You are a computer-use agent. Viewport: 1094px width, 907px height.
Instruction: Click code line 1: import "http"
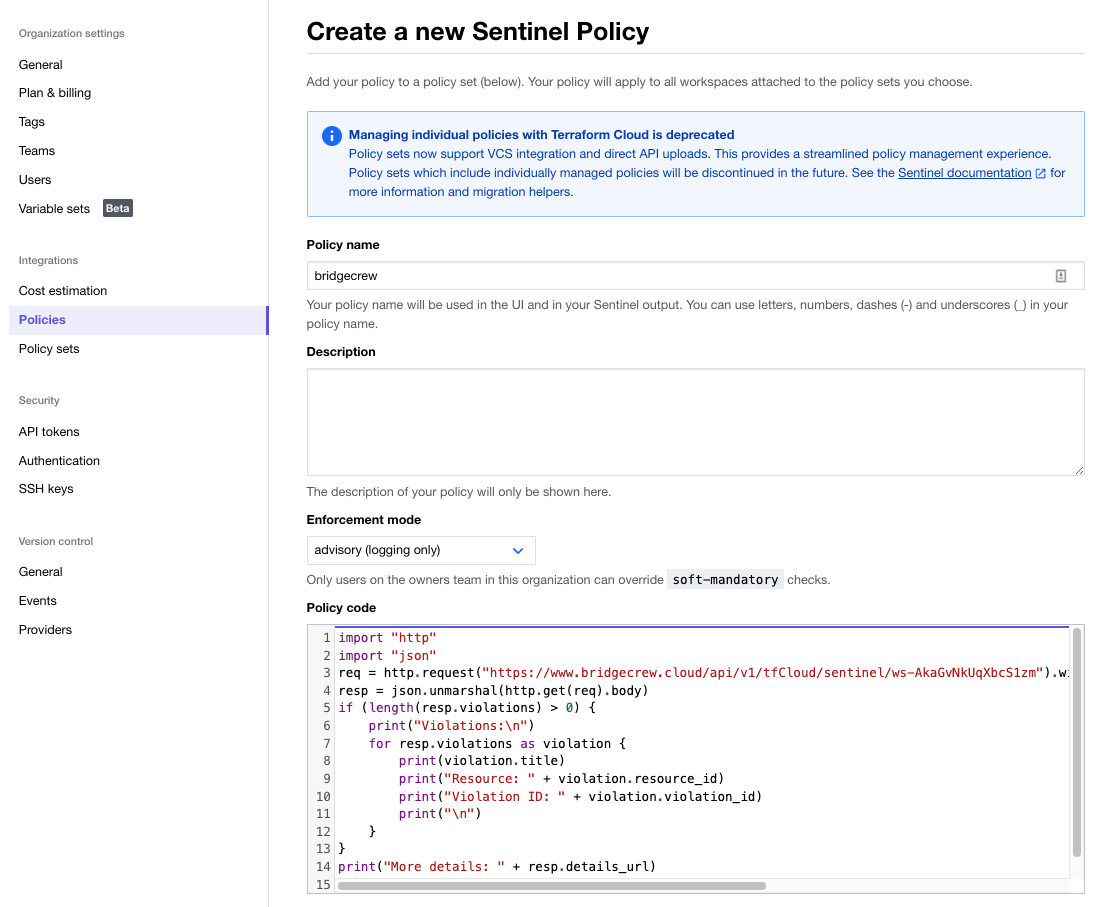[x=387, y=638]
